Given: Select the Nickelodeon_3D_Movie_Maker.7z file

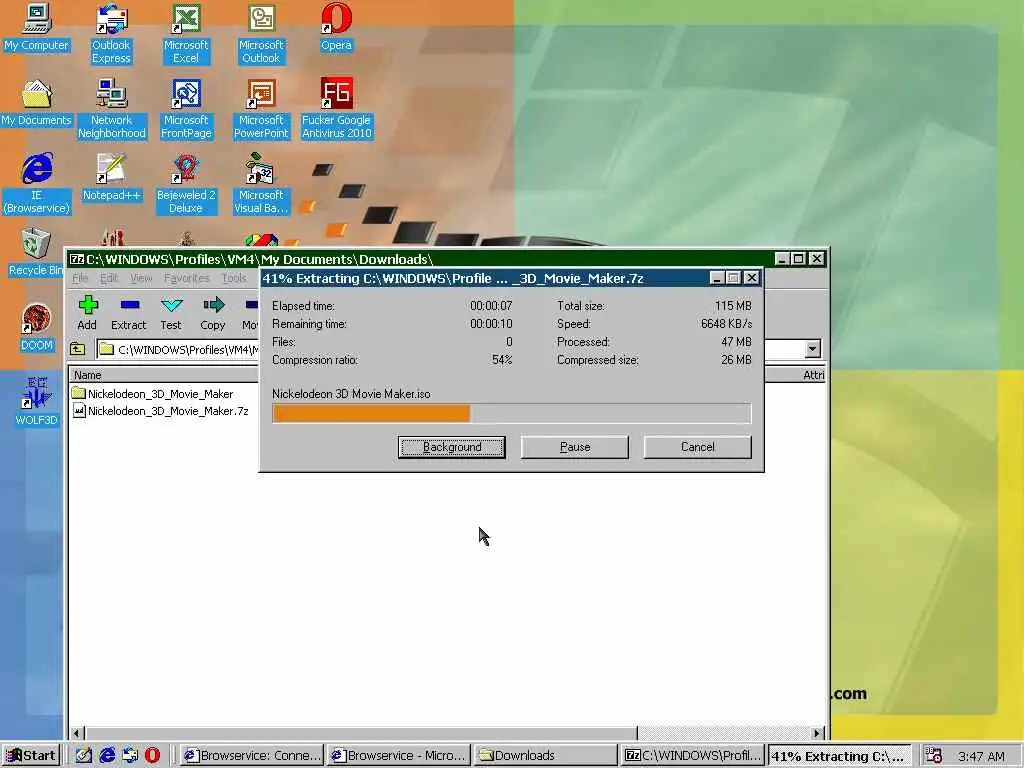Looking at the screenshot, I should (x=161, y=411).
